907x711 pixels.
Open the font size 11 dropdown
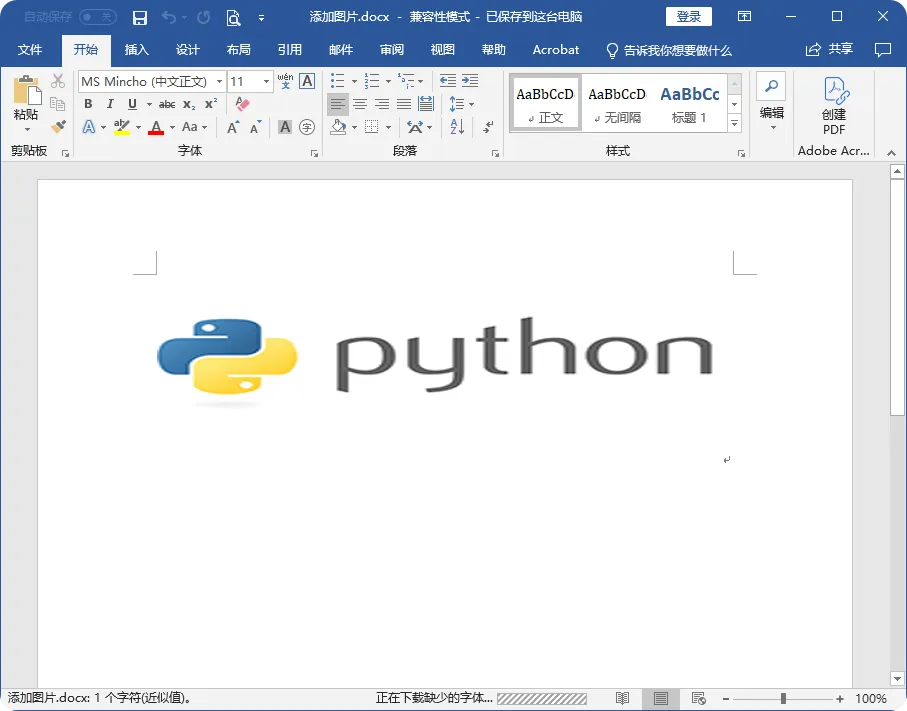(266, 82)
